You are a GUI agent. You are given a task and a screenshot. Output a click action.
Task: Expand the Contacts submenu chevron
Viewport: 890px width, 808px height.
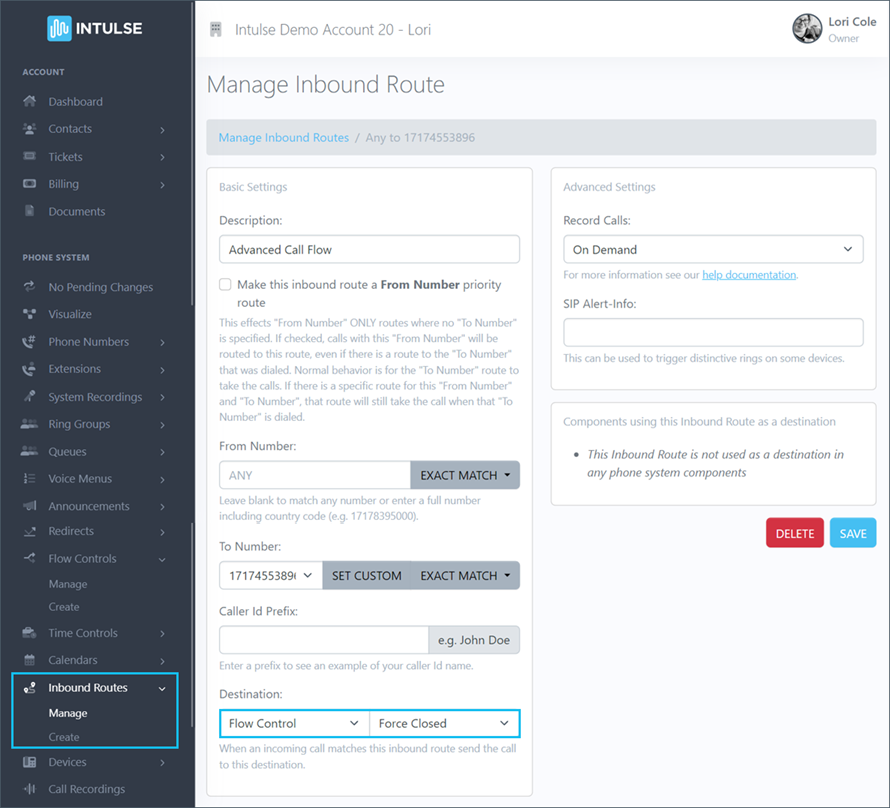pos(162,130)
